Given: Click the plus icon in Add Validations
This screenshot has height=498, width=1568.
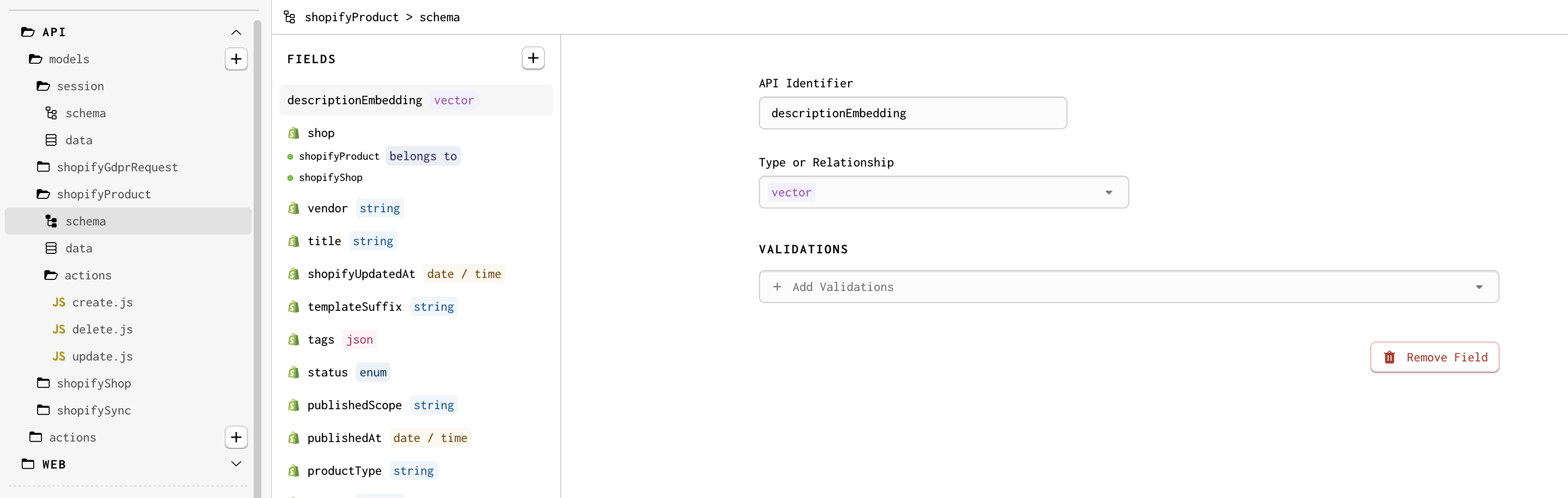Looking at the screenshot, I should coord(777,287).
